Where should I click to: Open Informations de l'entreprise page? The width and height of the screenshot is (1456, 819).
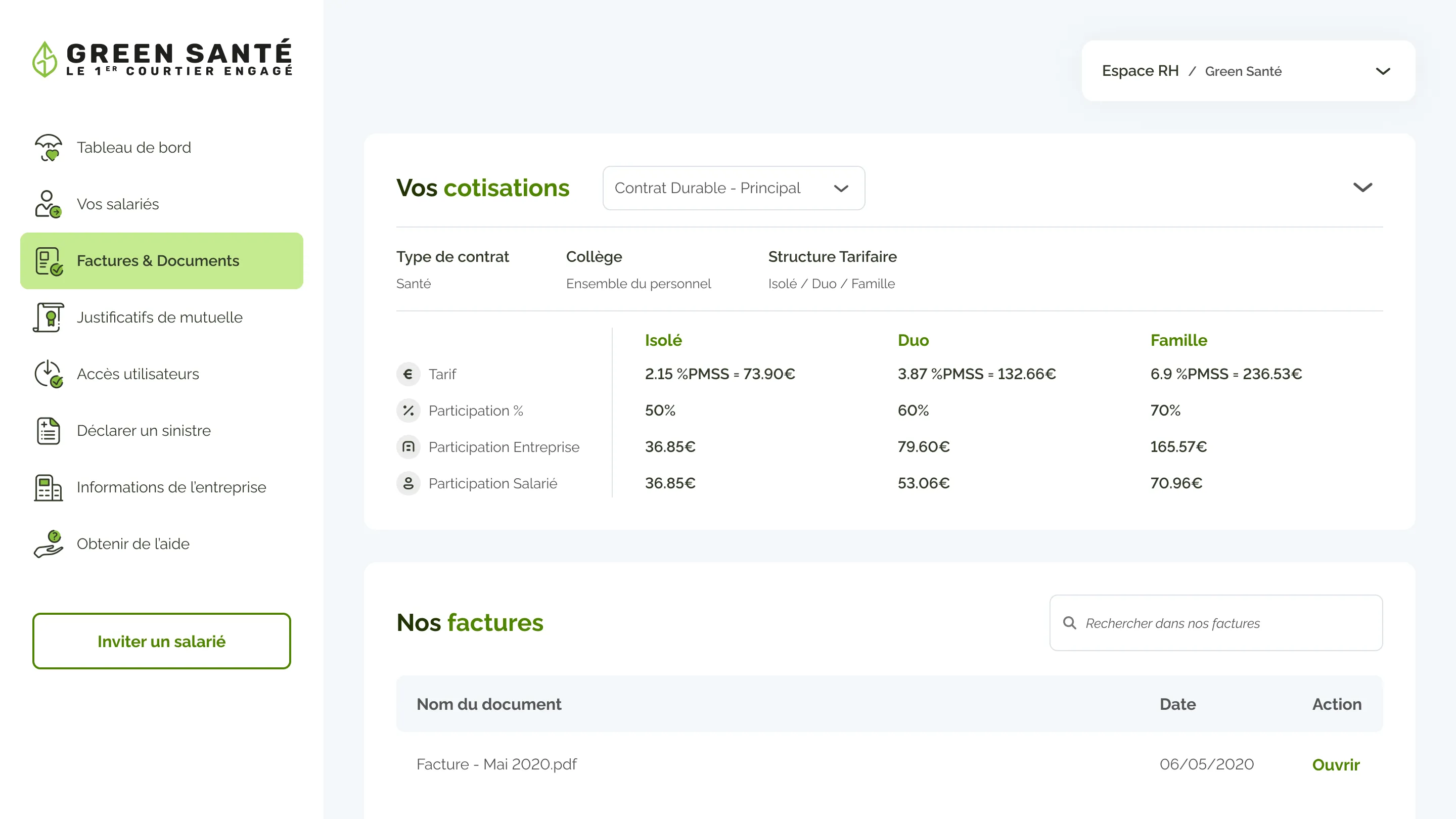coord(162,487)
